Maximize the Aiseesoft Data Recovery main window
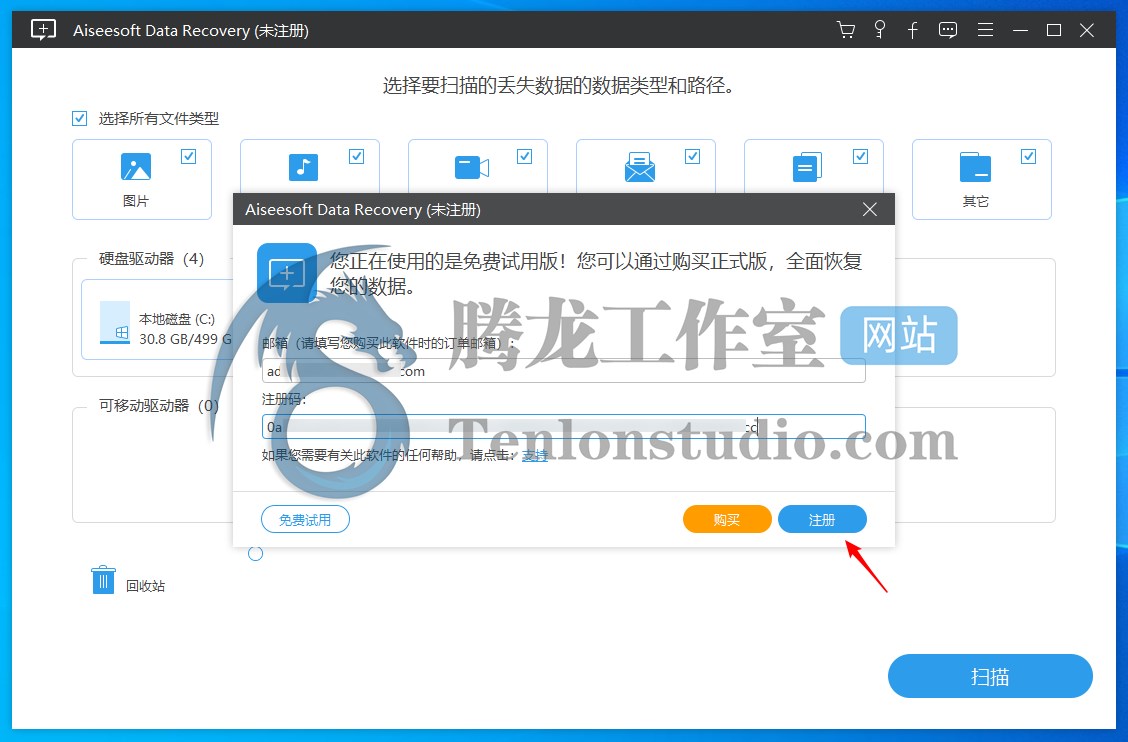The width and height of the screenshot is (1128, 742). 1054,30
